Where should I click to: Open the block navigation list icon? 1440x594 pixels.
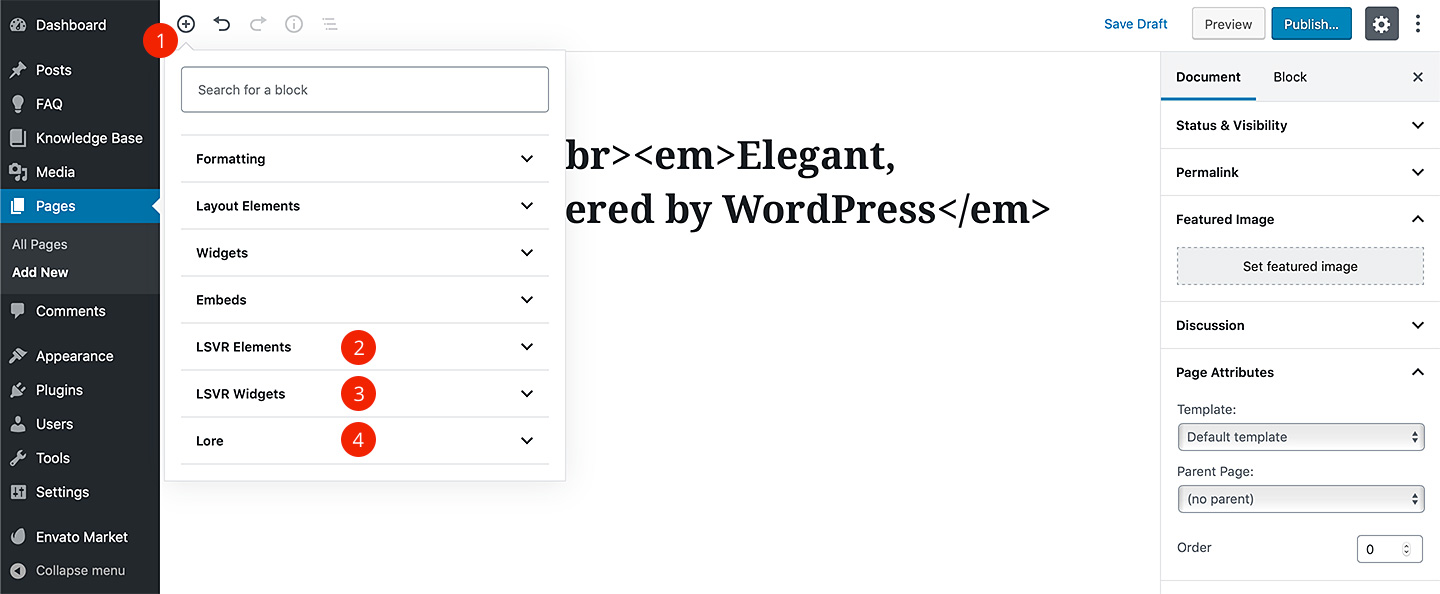click(330, 24)
